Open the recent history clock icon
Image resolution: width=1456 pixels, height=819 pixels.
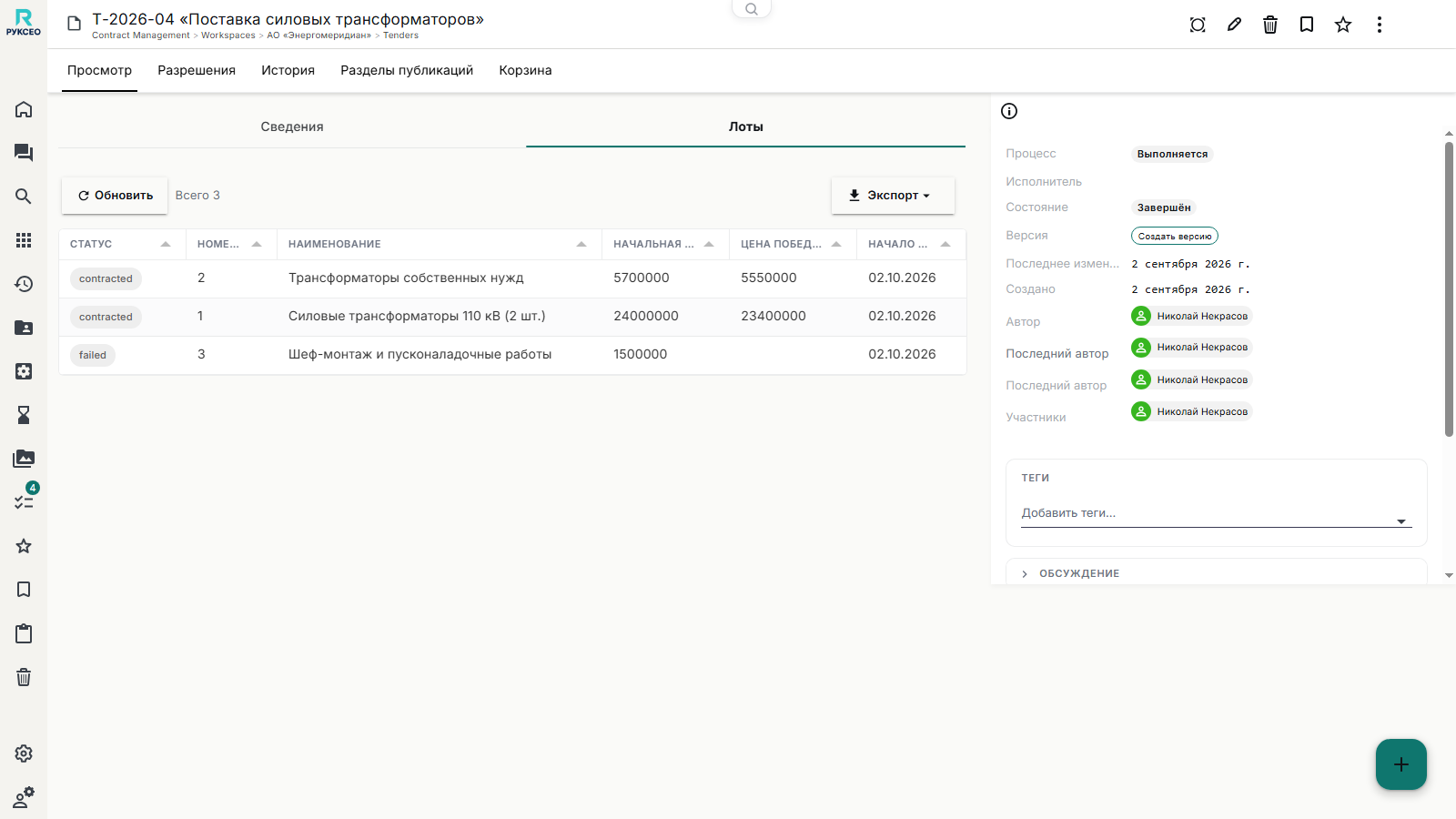pos(24,284)
